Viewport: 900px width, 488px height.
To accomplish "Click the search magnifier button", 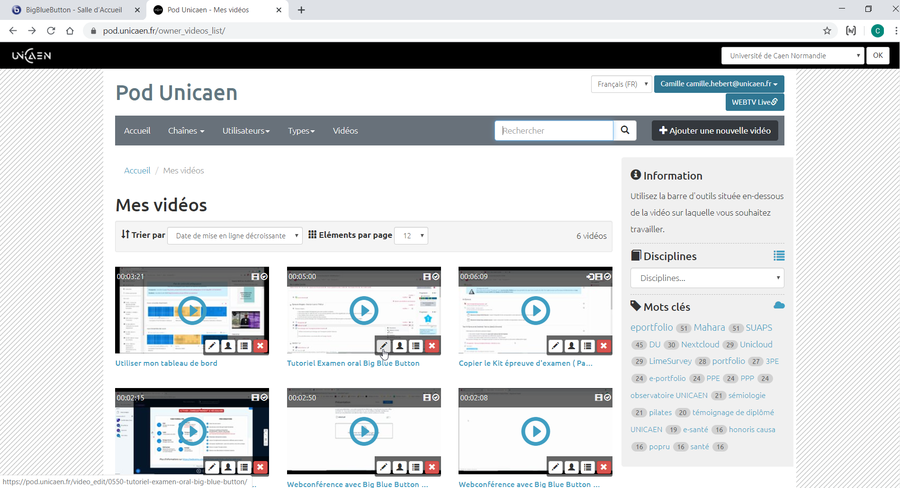I will [624, 130].
